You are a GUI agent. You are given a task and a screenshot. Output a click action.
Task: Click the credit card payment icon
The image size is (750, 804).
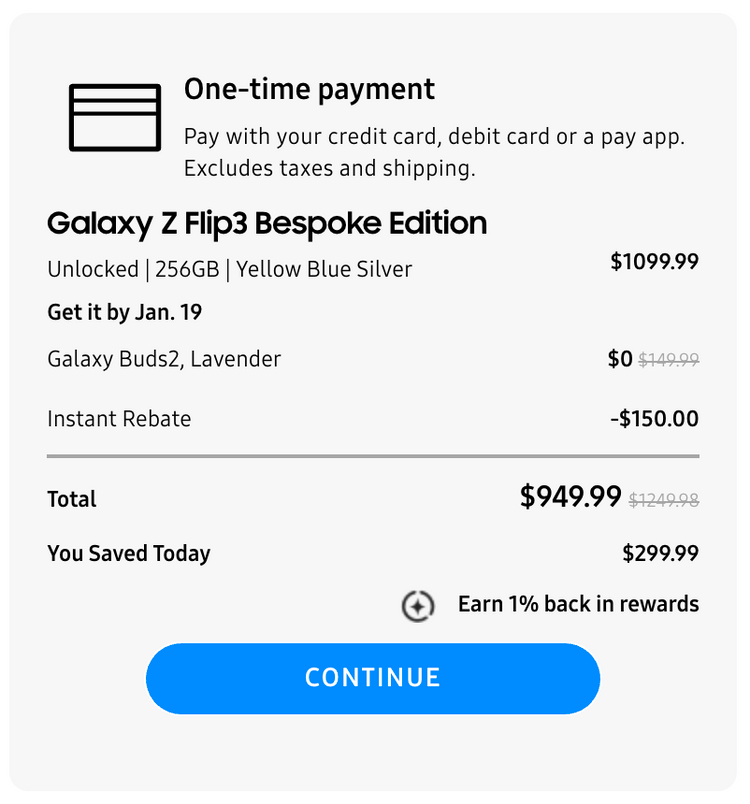114,118
